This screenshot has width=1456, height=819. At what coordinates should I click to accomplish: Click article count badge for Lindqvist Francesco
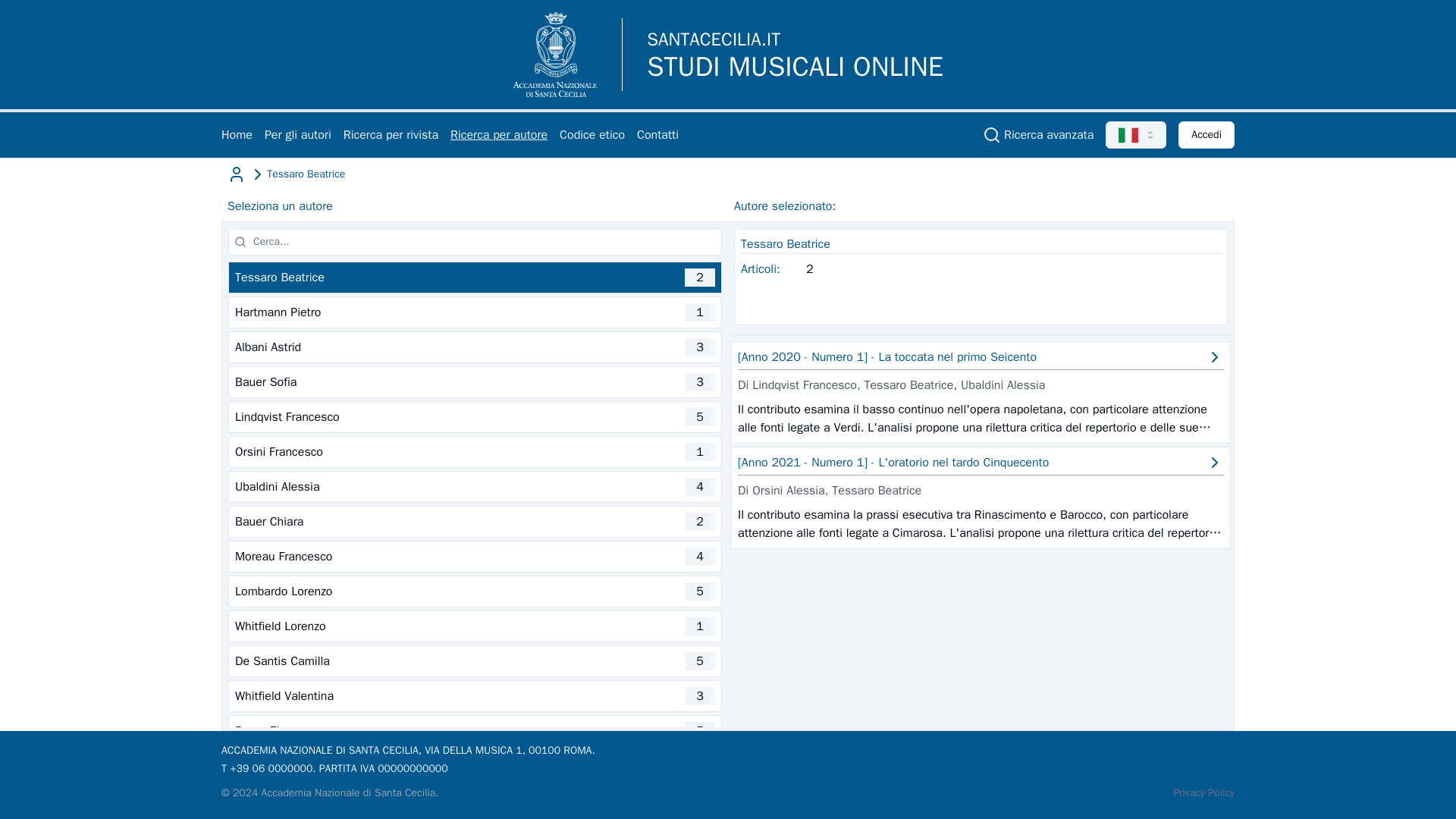[699, 417]
